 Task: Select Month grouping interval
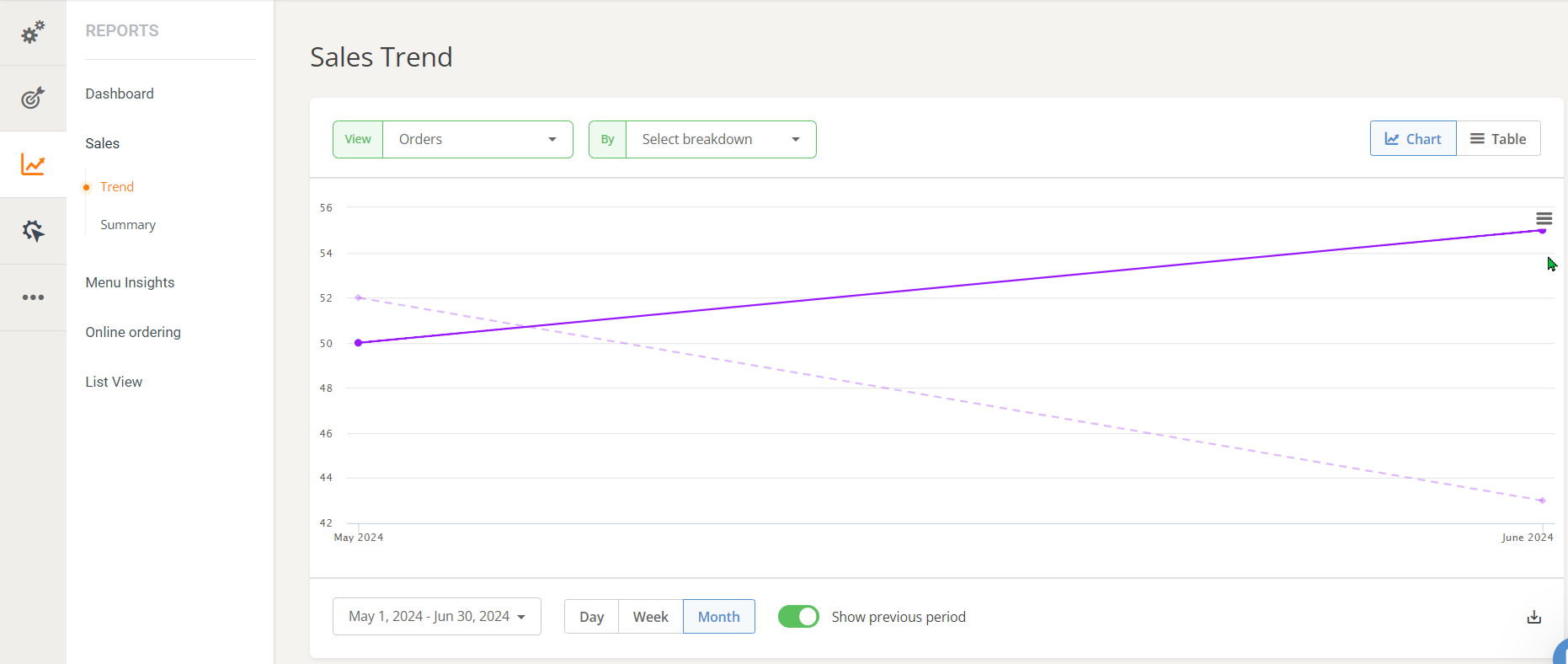click(718, 617)
